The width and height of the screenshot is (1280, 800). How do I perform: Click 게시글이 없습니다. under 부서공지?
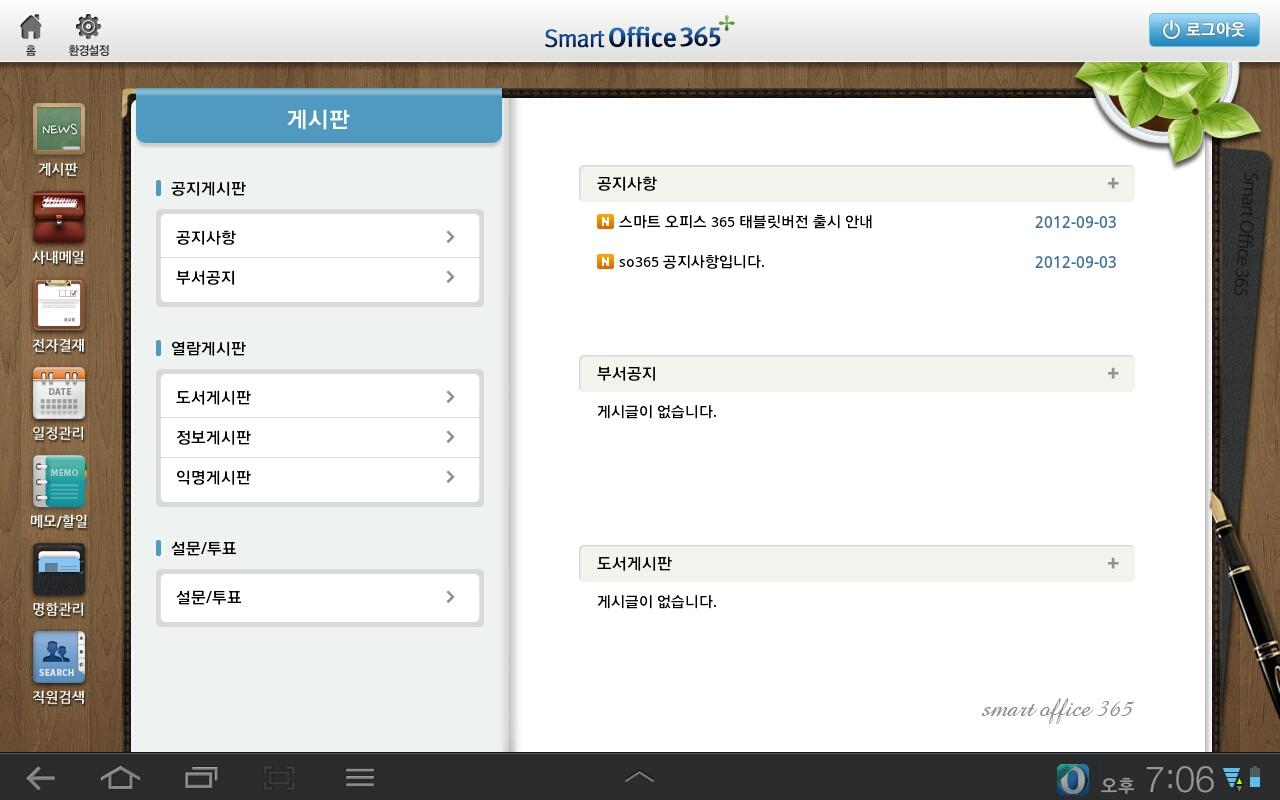click(x=656, y=411)
